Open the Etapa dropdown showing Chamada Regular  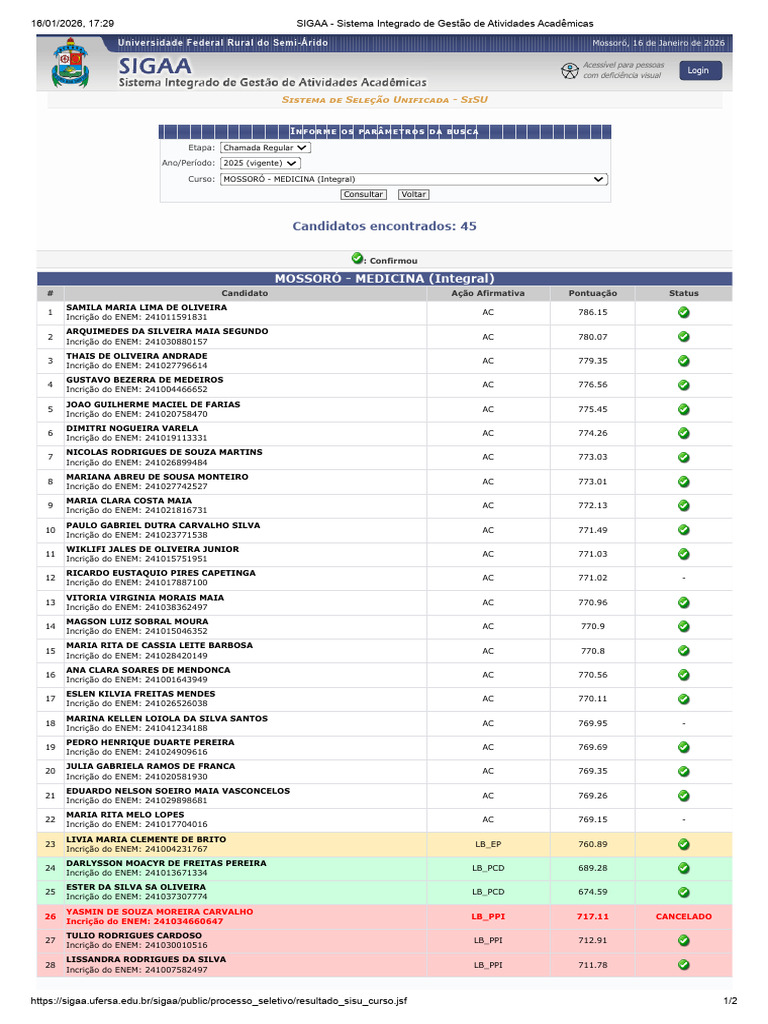tap(265, 148)
